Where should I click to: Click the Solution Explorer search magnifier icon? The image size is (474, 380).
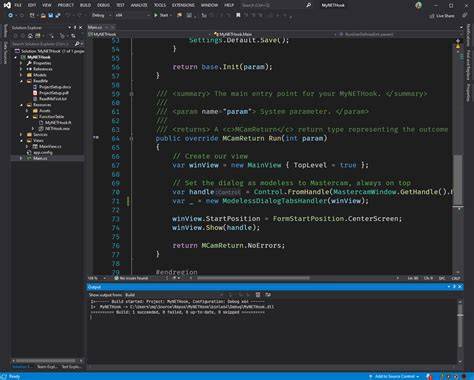click(x=77, y=44)
